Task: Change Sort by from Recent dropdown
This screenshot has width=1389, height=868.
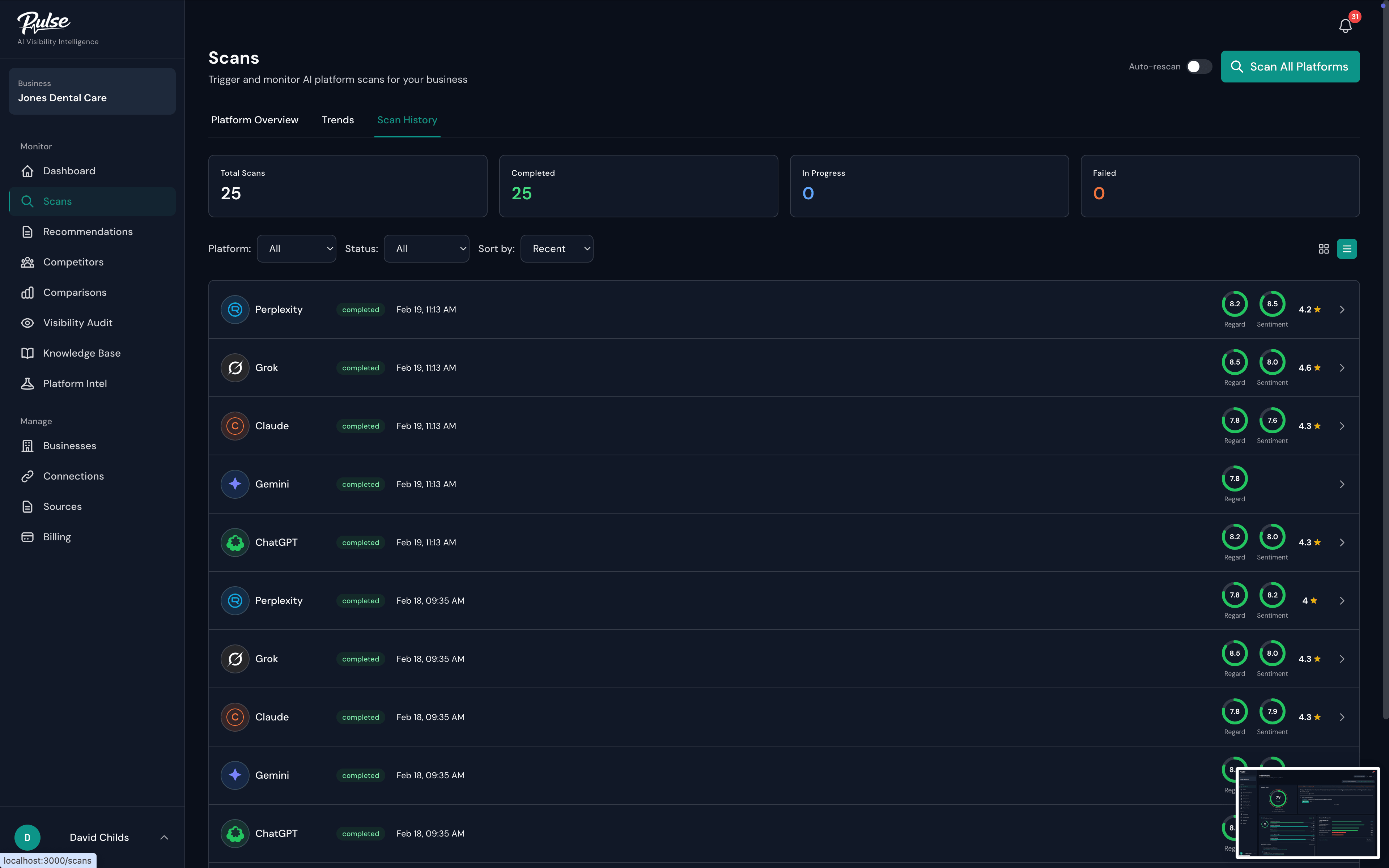Action: point(556,248)
